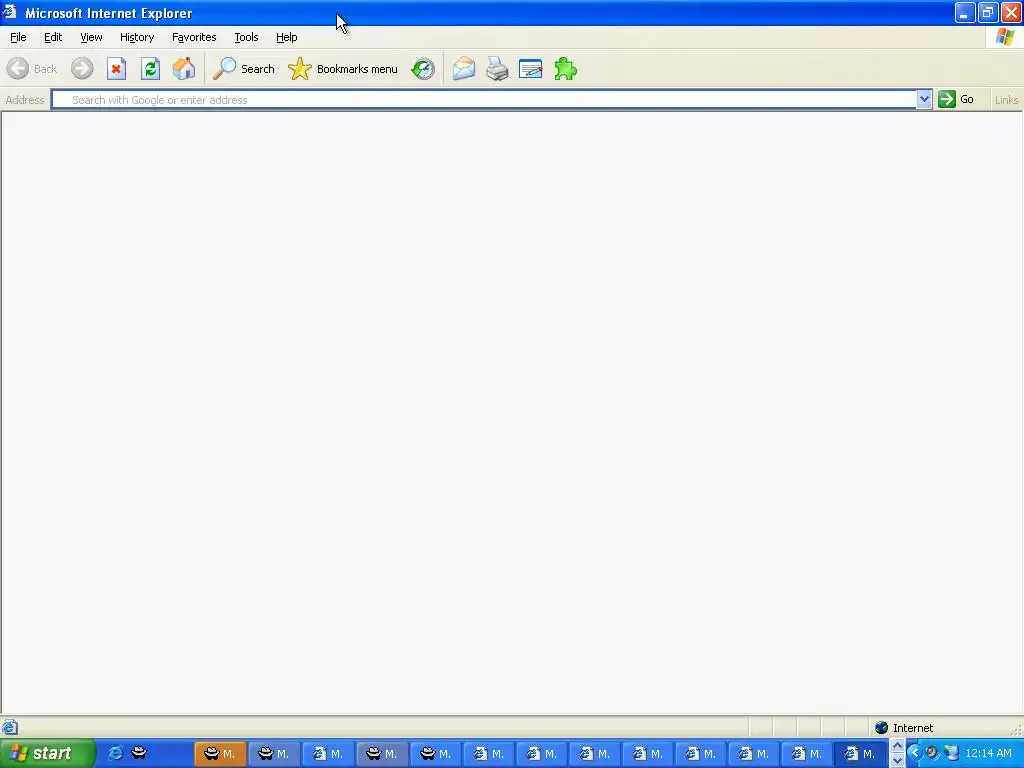Screen dimensions: 1024x768
Task: Click the network computers tray icon
Action: pos(951,753)
